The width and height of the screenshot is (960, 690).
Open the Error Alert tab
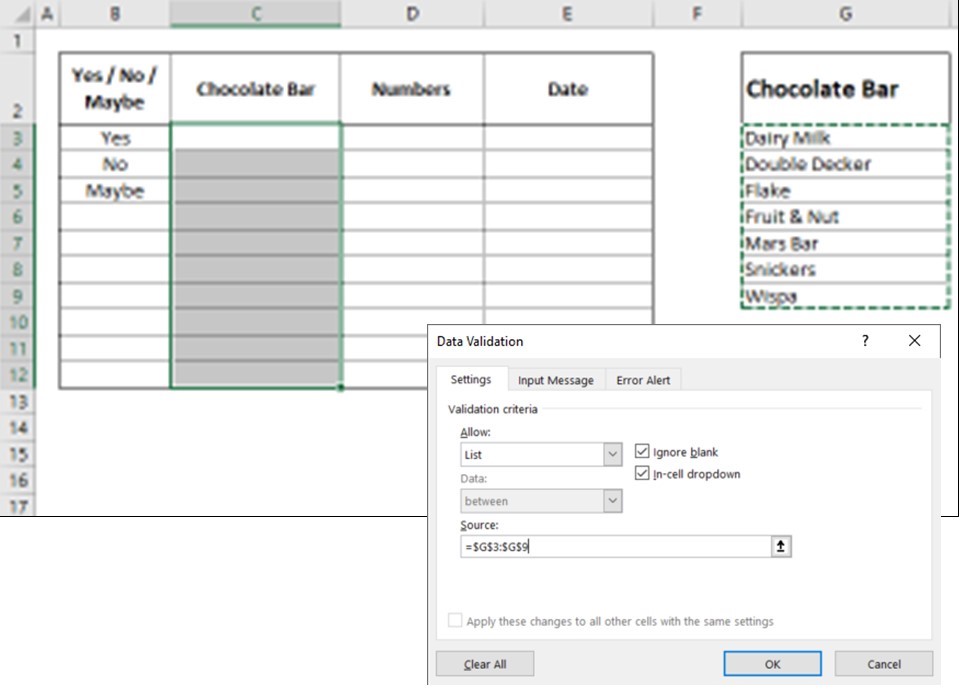(643, 380)
